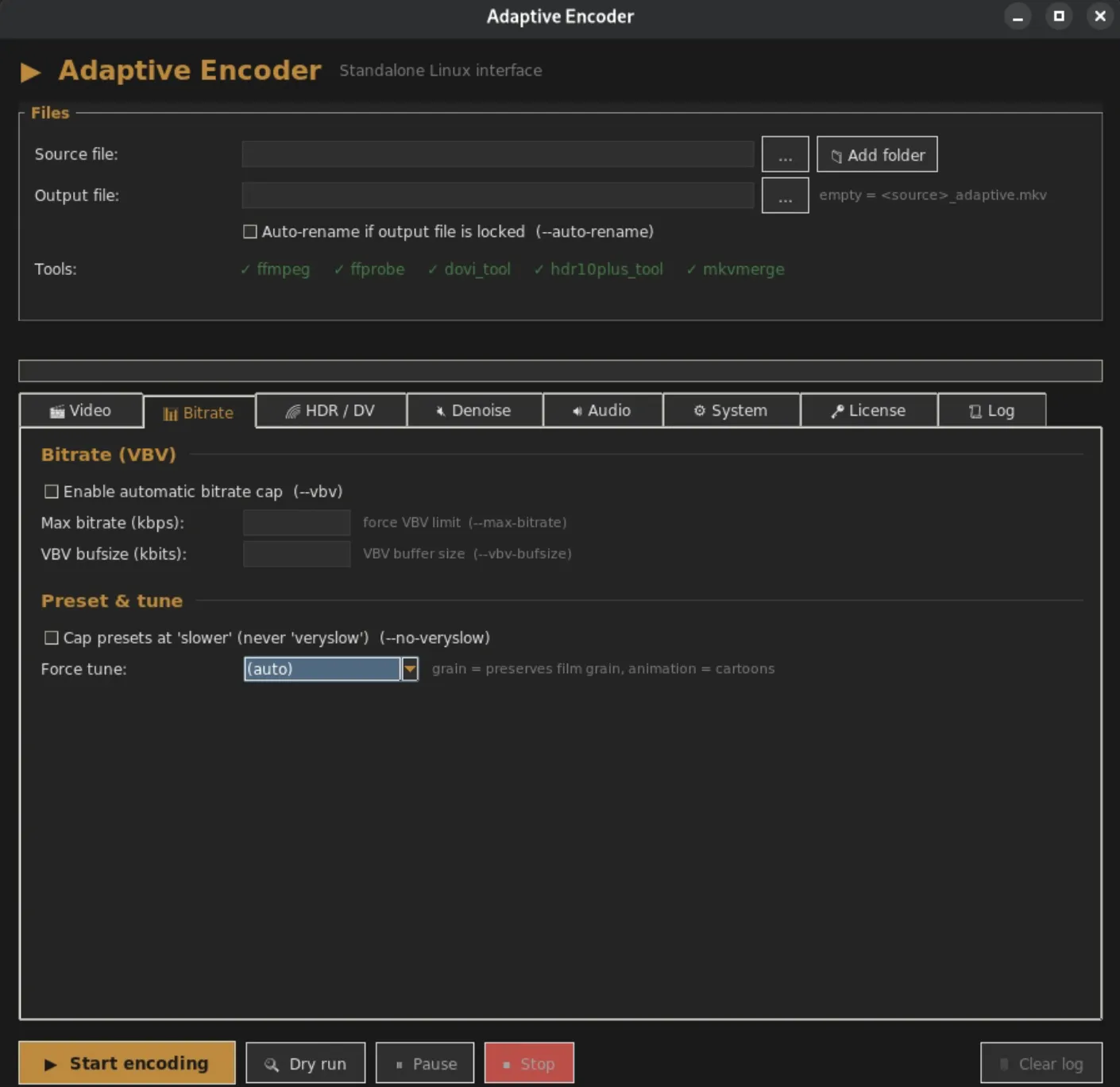Click the gear icon on System tab
Screen dimensions: 1120x1087
pos(700,411)
